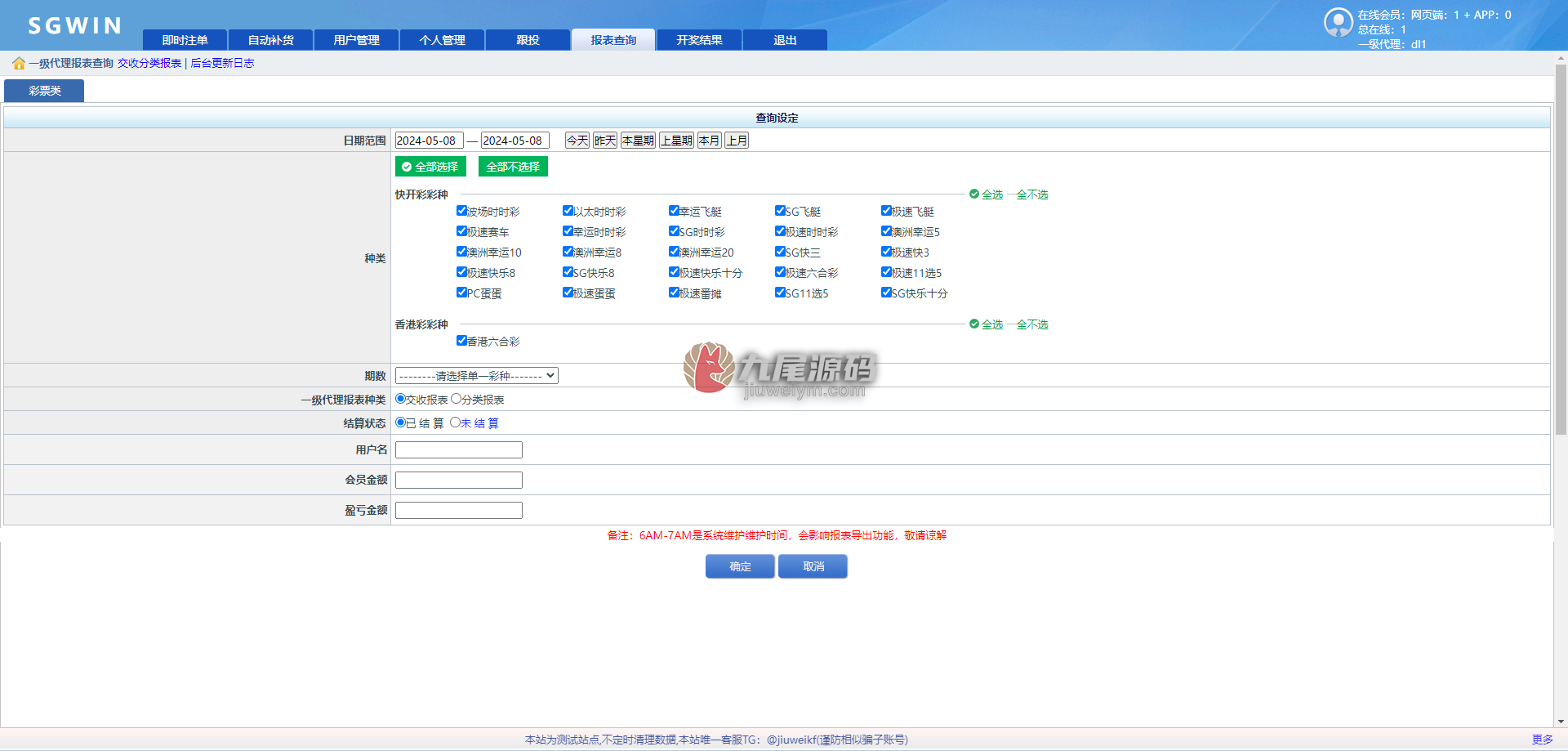Open the 即时注单 tab
Screen dimensions: 1568x751
(185, 40)
